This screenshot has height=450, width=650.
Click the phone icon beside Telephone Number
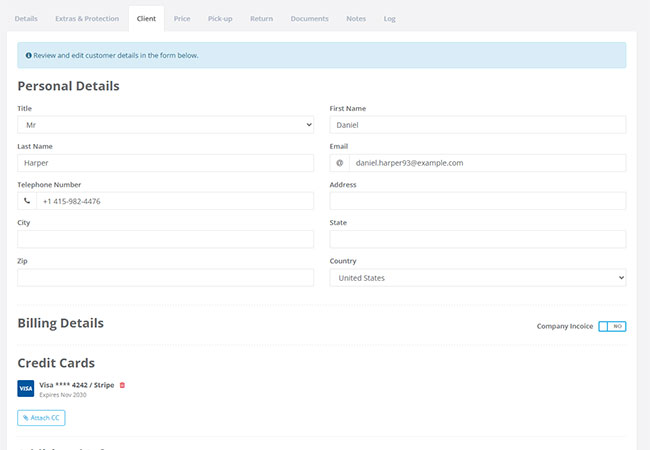point(27,201)
